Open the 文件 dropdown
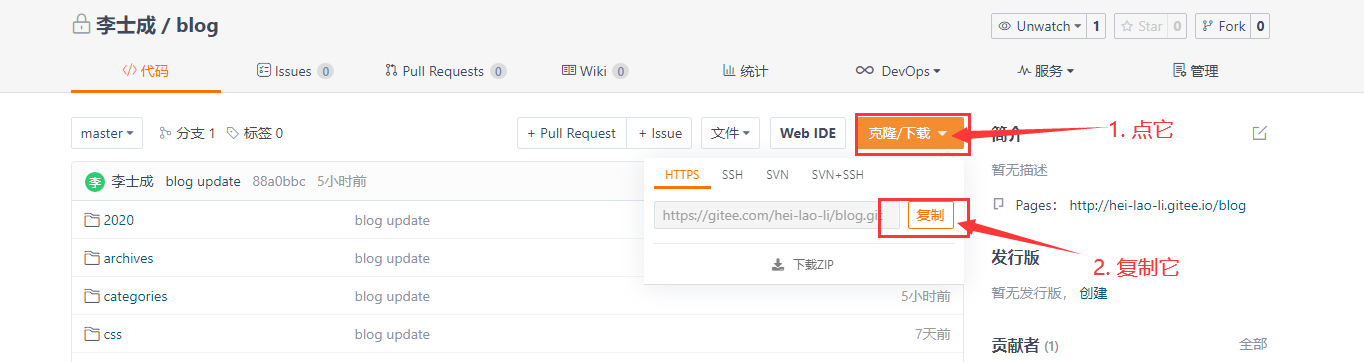 pos(730,133)
